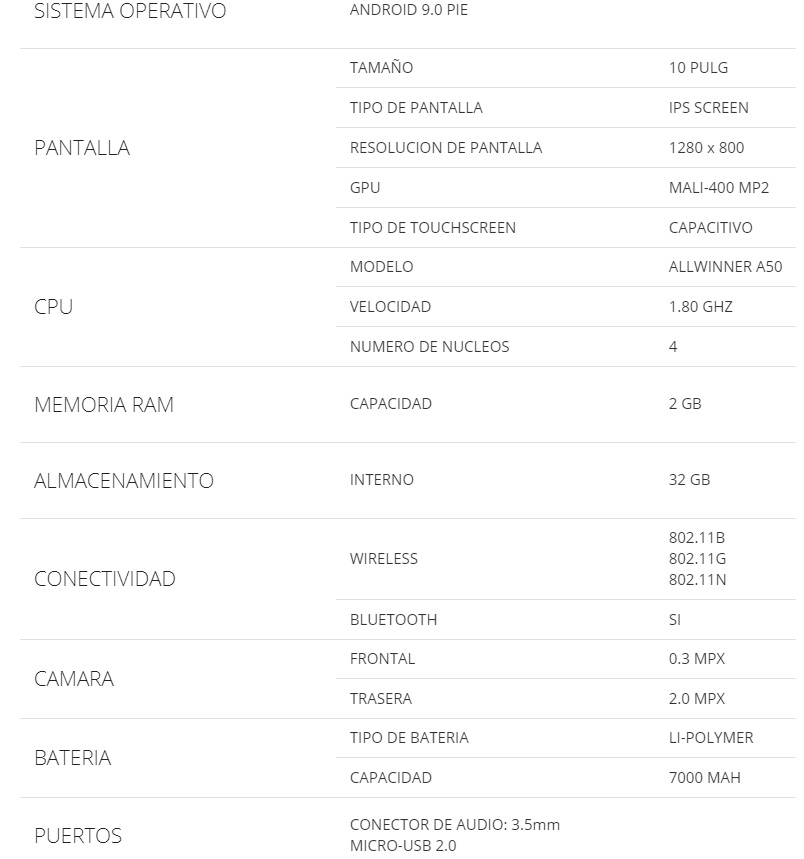Click the NUMERO DE NUCLEOS label
The height and width of the screenshot is (859, 804).
(429, 347)
